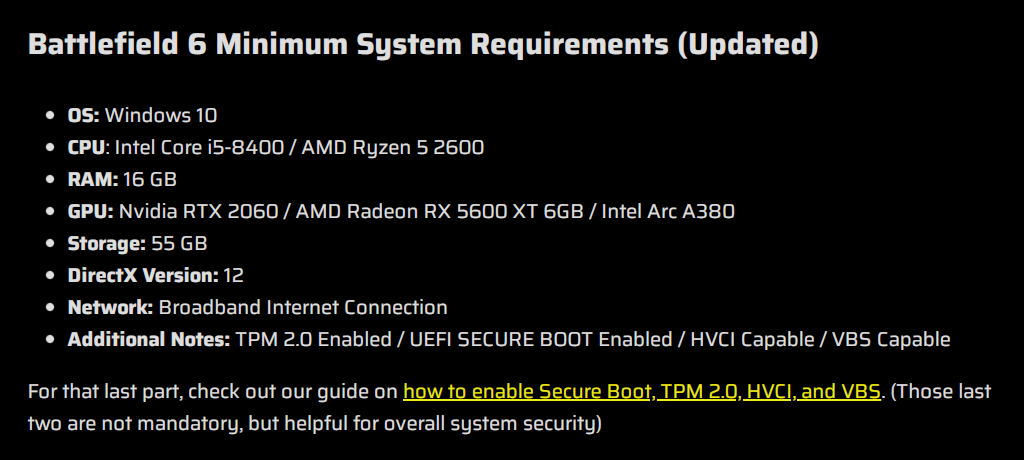Click the Broadband Internet Connection text
This screenshot has height=460, width=1024.
[x=303, y=307]
